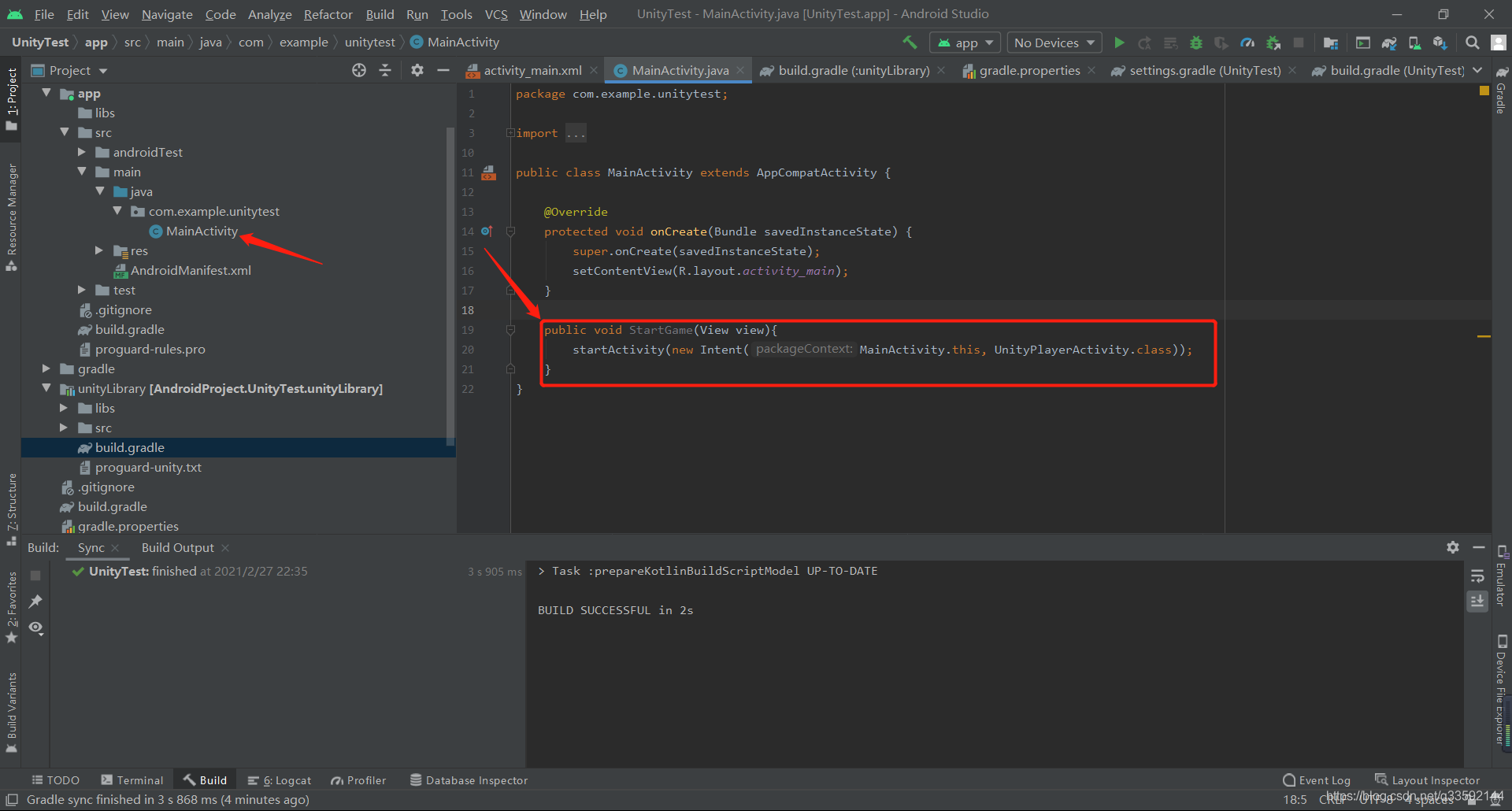1512x811 pixels.
Task: Open the Terminal tool window
Action: (x=132, y=780)
